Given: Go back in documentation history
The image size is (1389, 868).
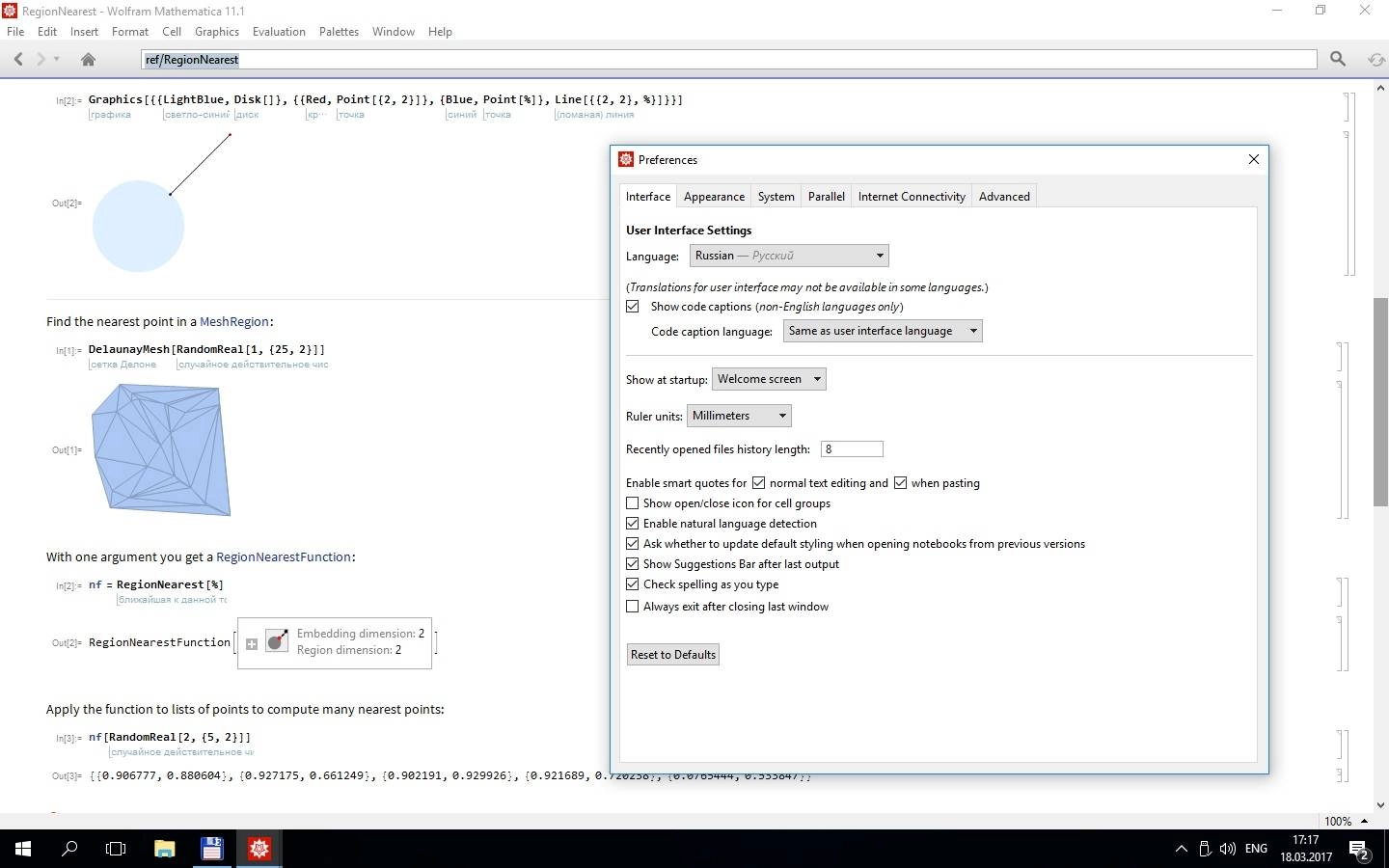Looking at the screenshot, I should point(18,59).
